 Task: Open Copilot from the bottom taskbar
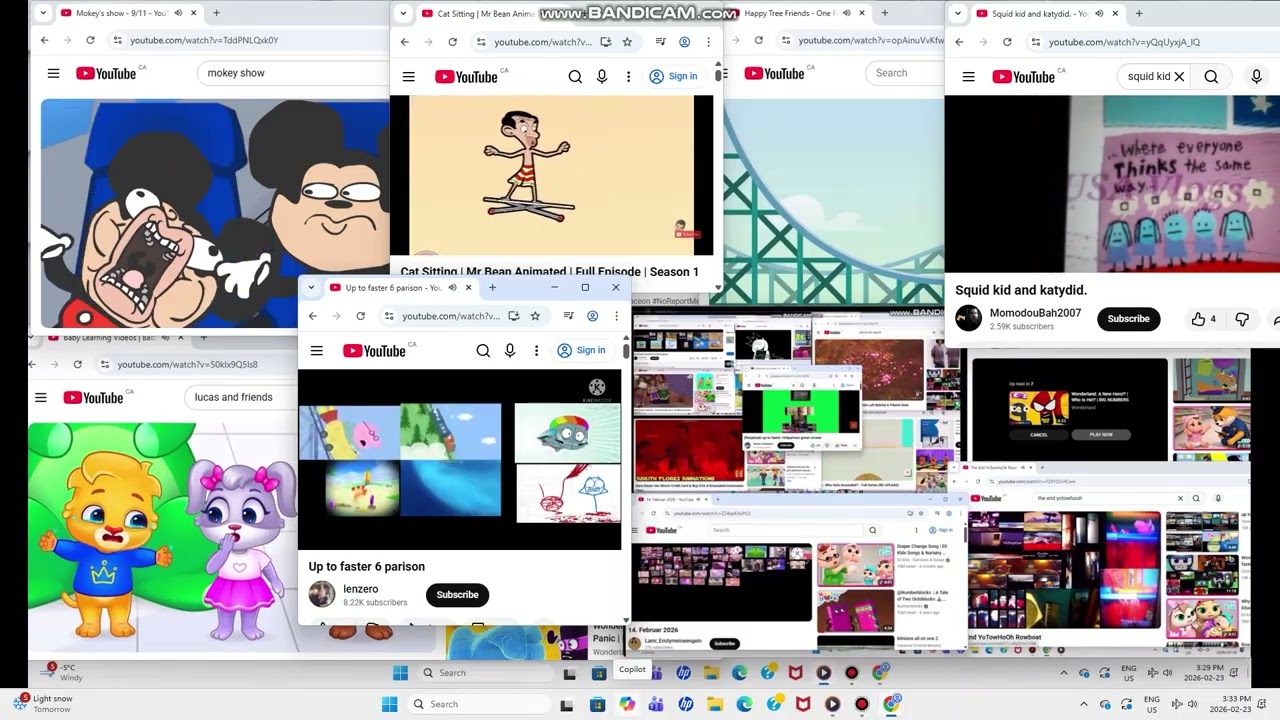[627, 704]
